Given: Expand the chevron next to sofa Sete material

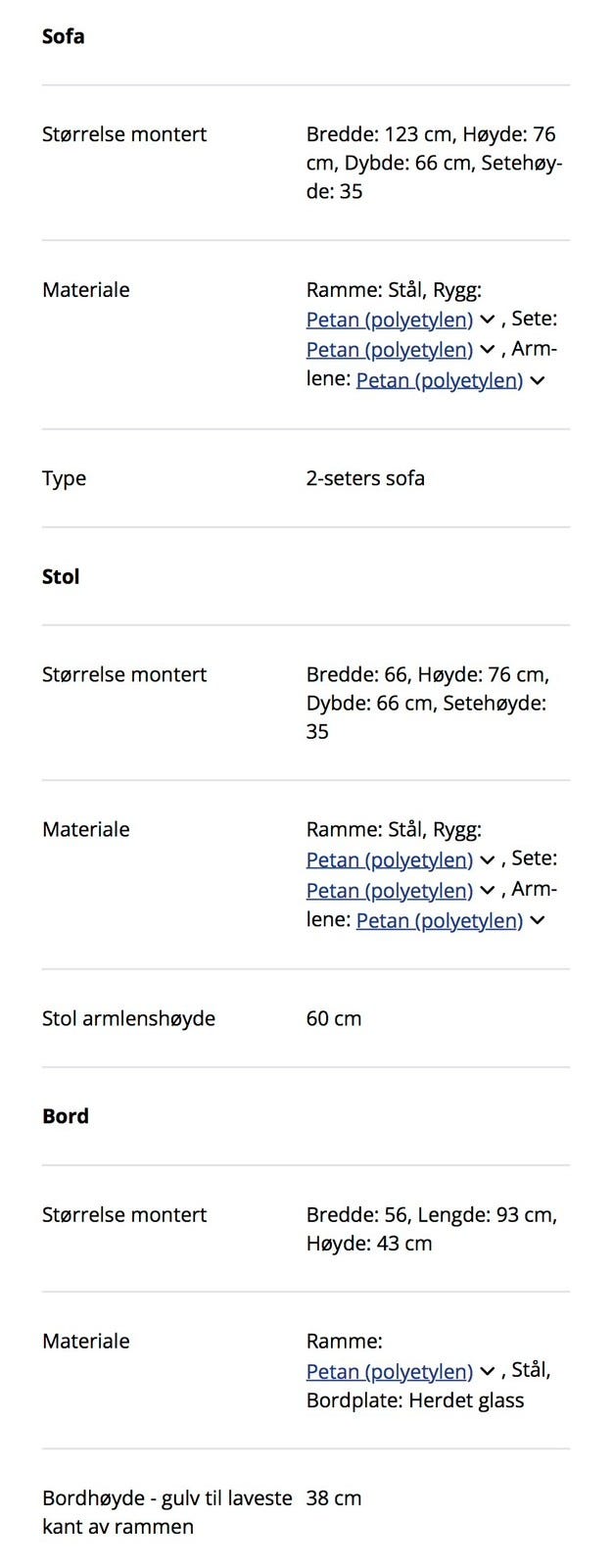Looking at the screenshot, I should click(487, 350).
